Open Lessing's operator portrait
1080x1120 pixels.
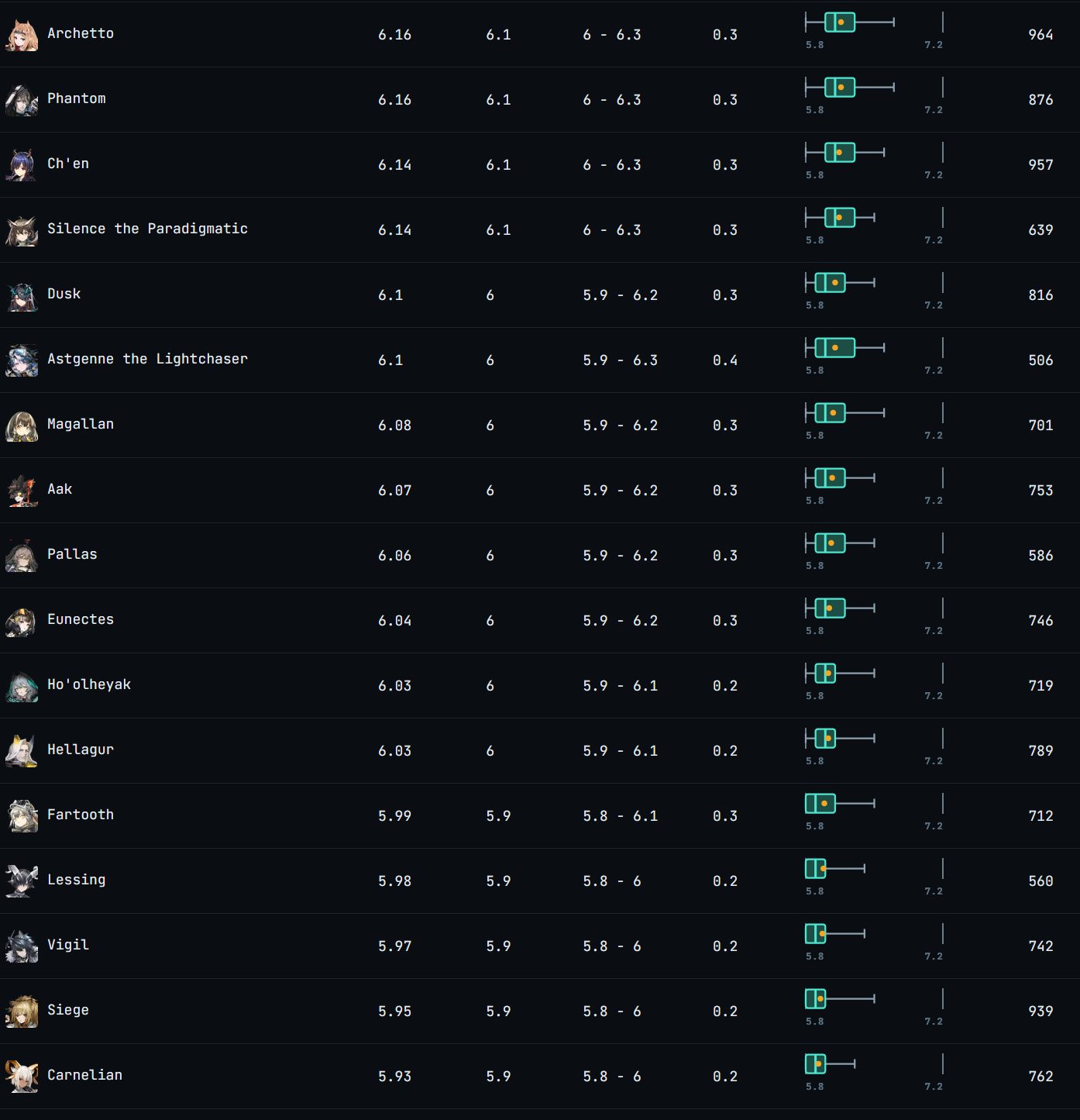click(22, 881)
